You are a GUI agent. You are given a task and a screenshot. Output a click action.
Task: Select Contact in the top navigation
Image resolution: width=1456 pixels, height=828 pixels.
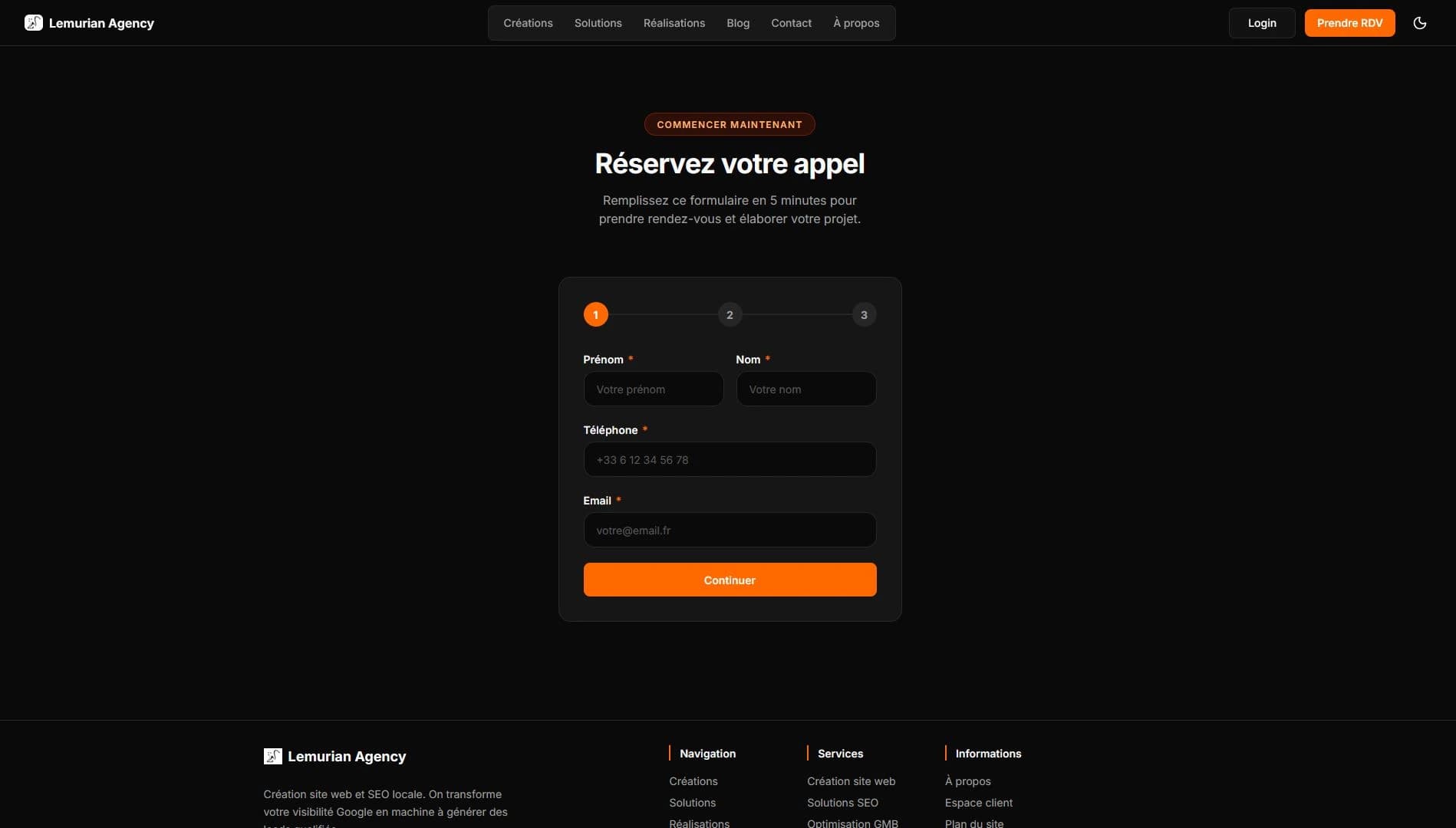pyautogui.click(x=791, y=23)
